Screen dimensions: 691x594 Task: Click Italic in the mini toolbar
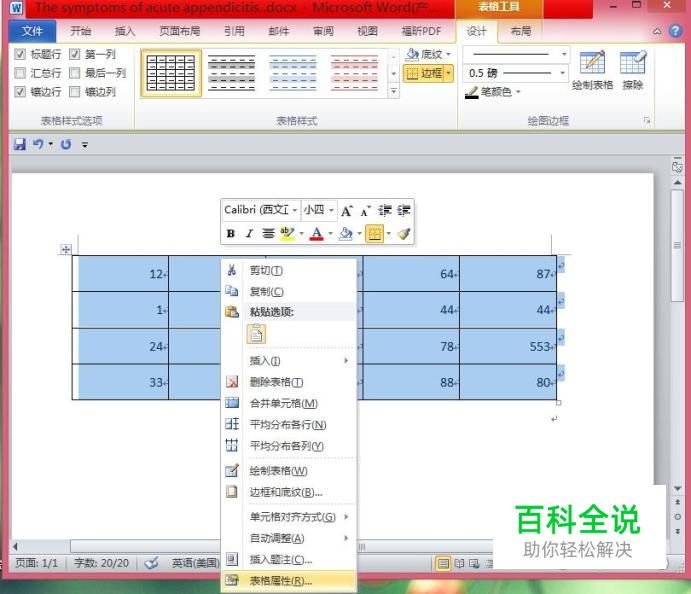click(249, 234)
